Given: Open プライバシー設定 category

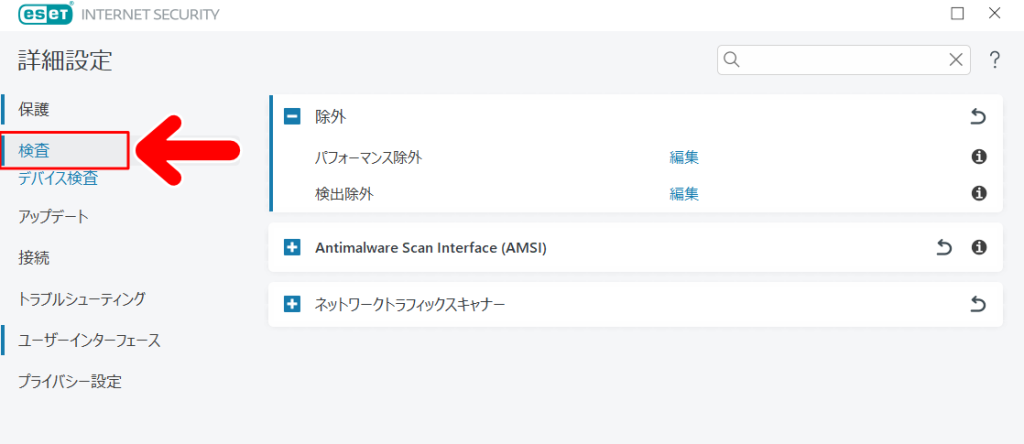Looking at the screenshot, I should click(70, 381).
